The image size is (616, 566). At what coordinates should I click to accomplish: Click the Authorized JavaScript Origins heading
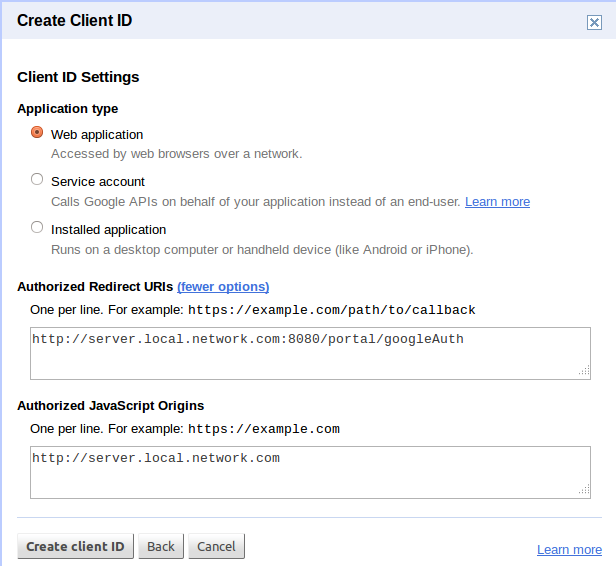point(111,405)
